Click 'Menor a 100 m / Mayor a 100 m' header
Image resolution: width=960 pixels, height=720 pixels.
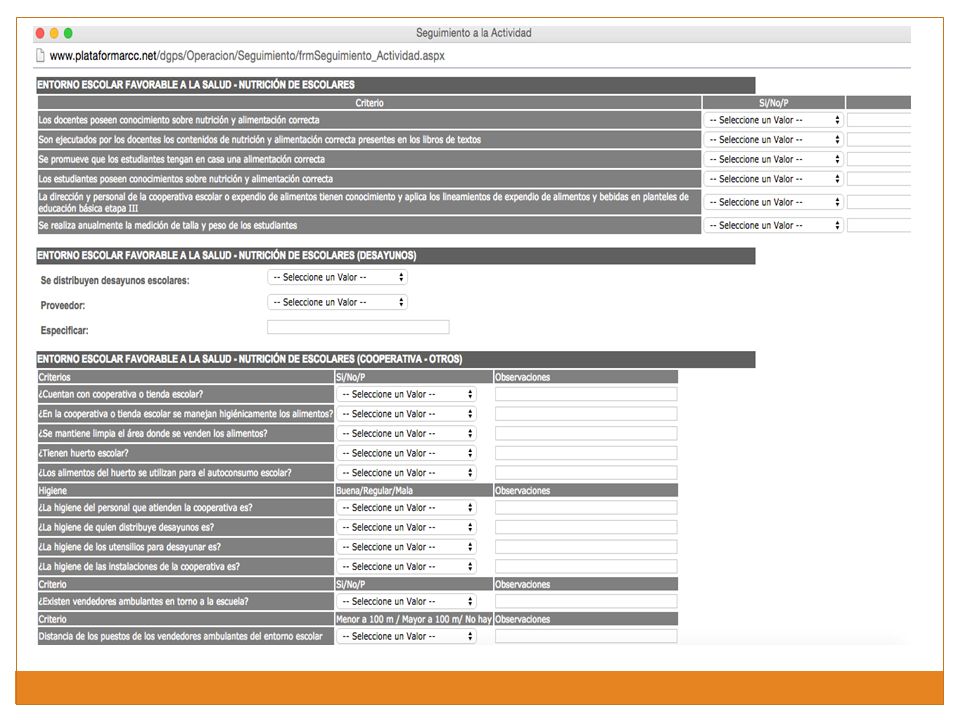tap(414, 619)
